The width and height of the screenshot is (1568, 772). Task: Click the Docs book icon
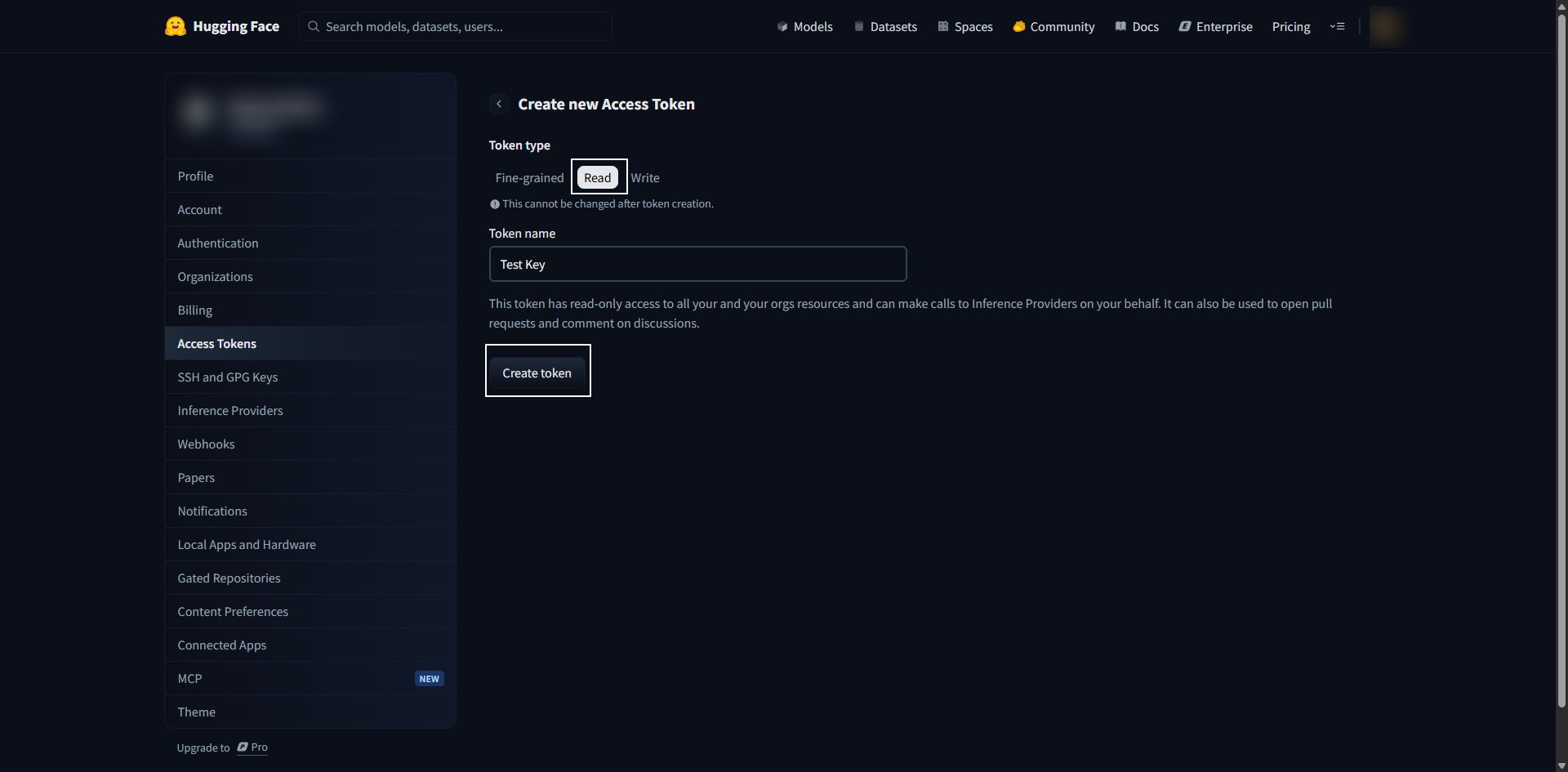coord(1121,26)
